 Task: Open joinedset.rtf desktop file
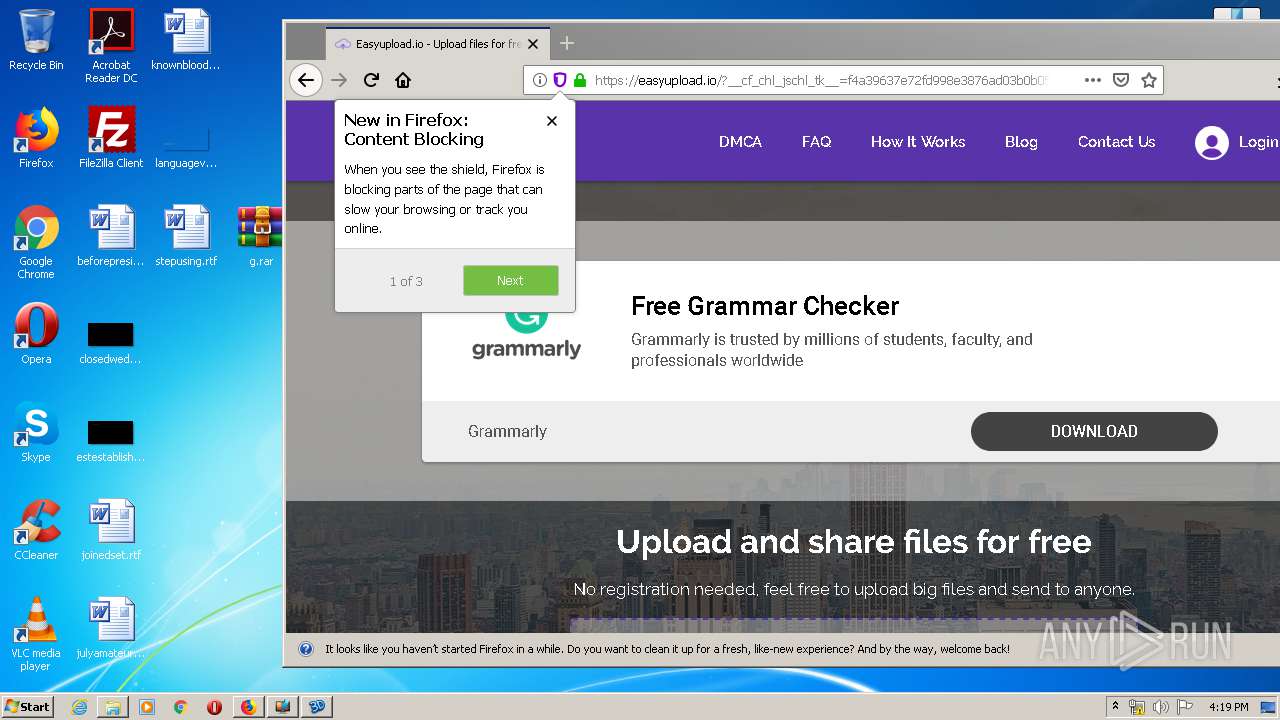pos(111,530)
